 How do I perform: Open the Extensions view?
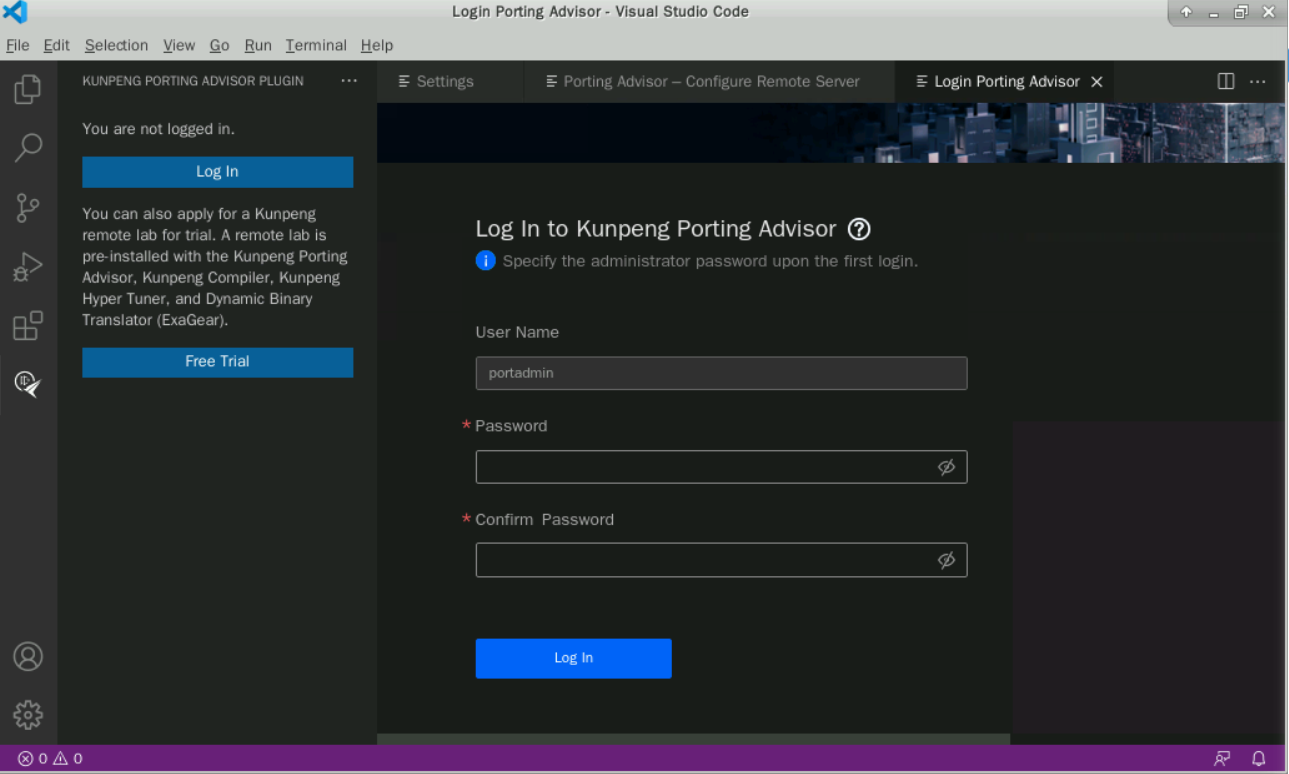point(28,325)
